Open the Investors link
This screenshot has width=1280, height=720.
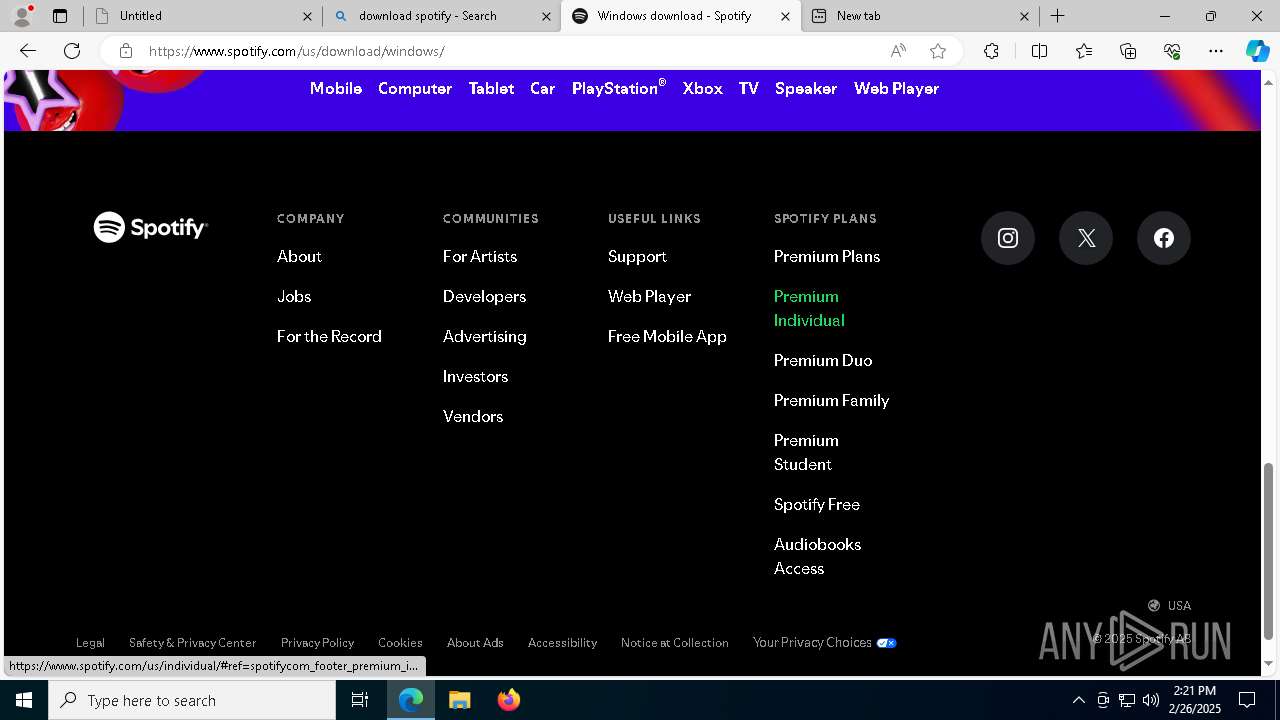coord(476,376)
